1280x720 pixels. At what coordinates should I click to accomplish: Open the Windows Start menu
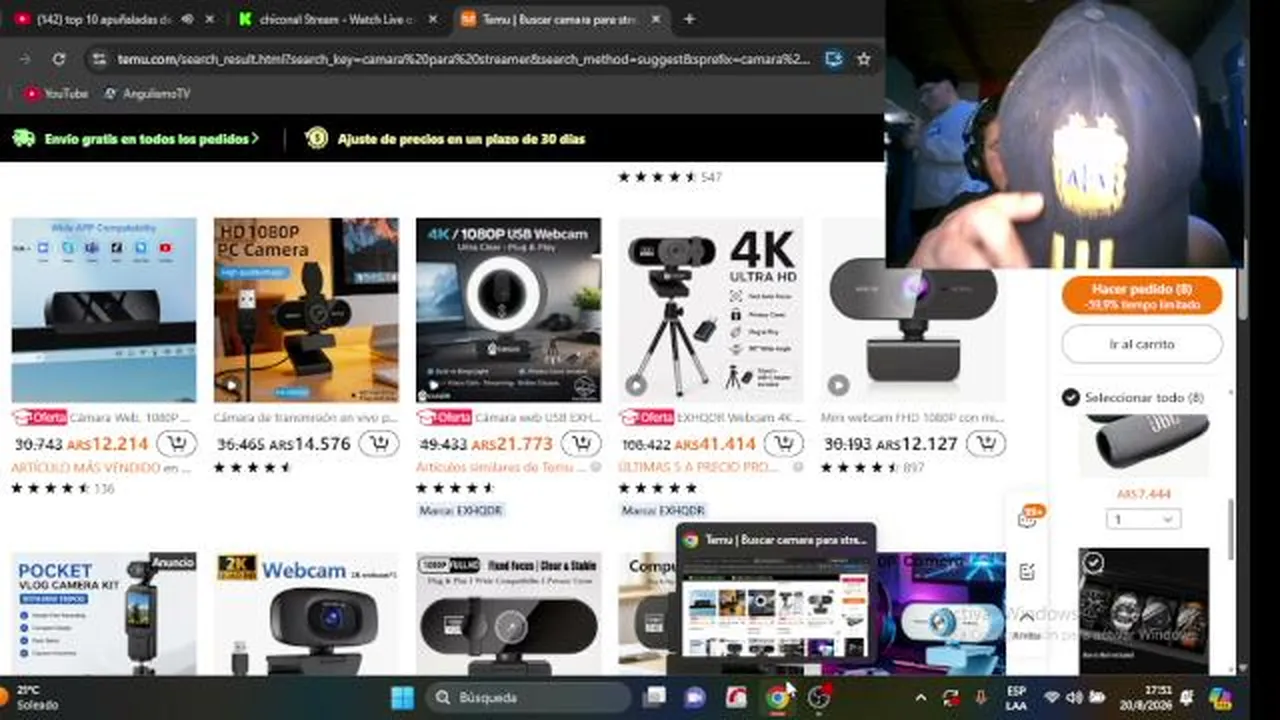401,697
